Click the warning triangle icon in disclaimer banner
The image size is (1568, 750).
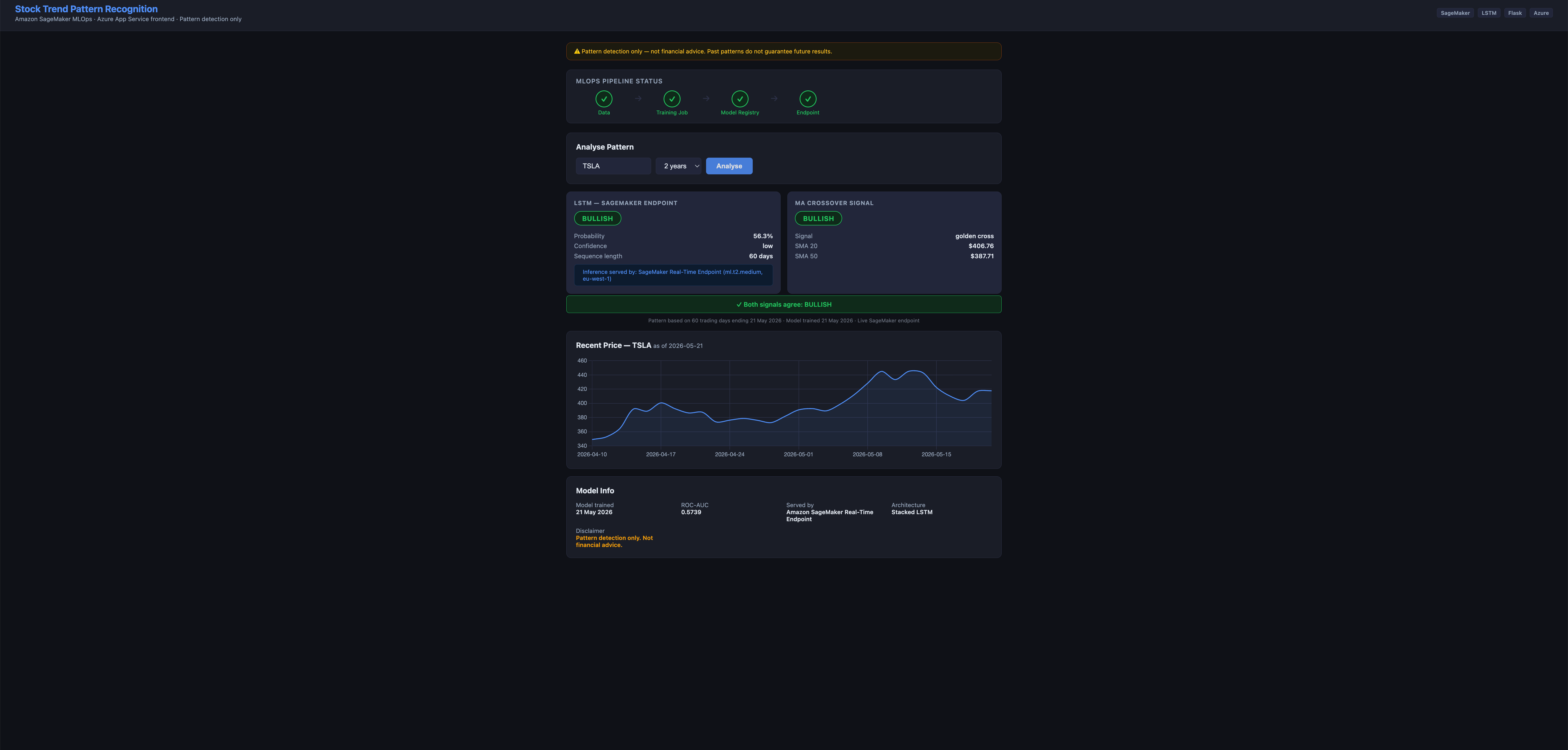click(577, 51)
